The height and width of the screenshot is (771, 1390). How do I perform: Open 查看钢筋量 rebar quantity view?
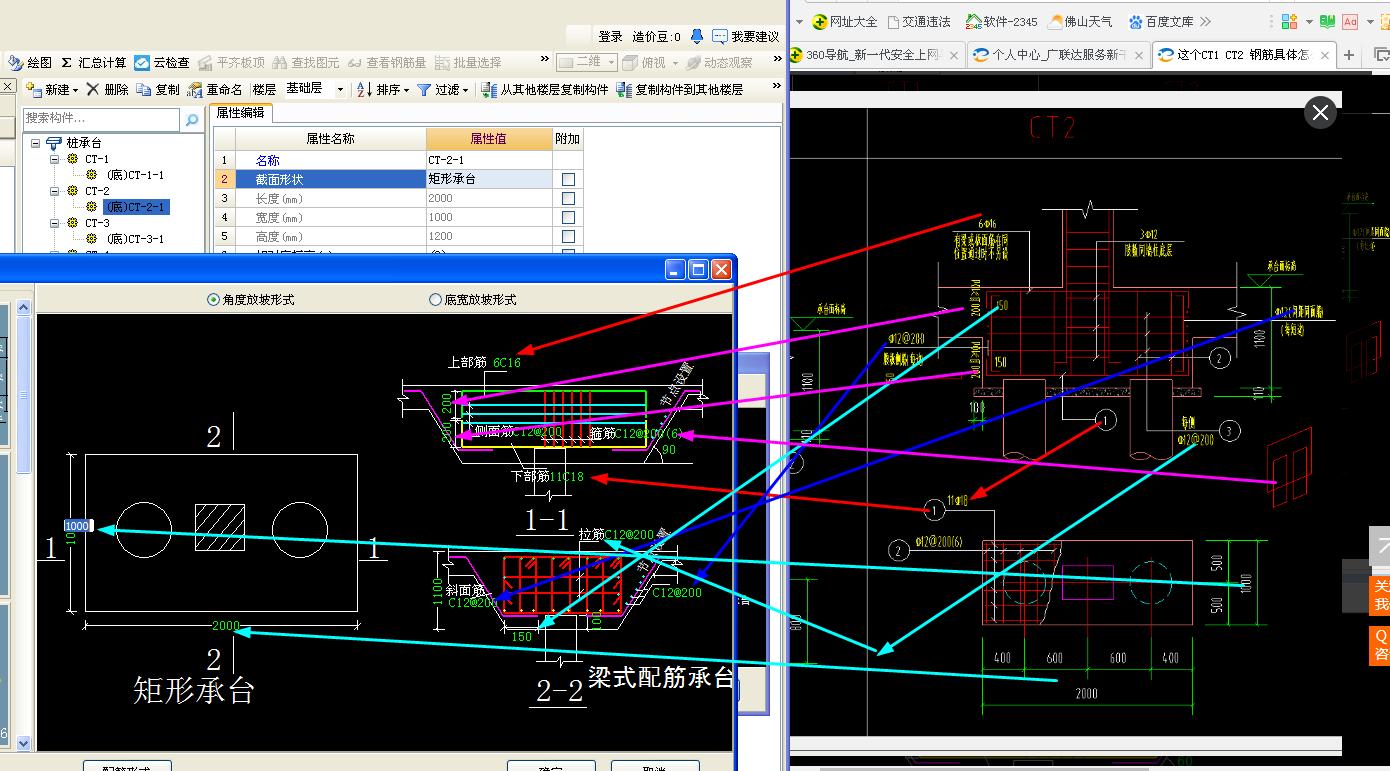[386, 62]
